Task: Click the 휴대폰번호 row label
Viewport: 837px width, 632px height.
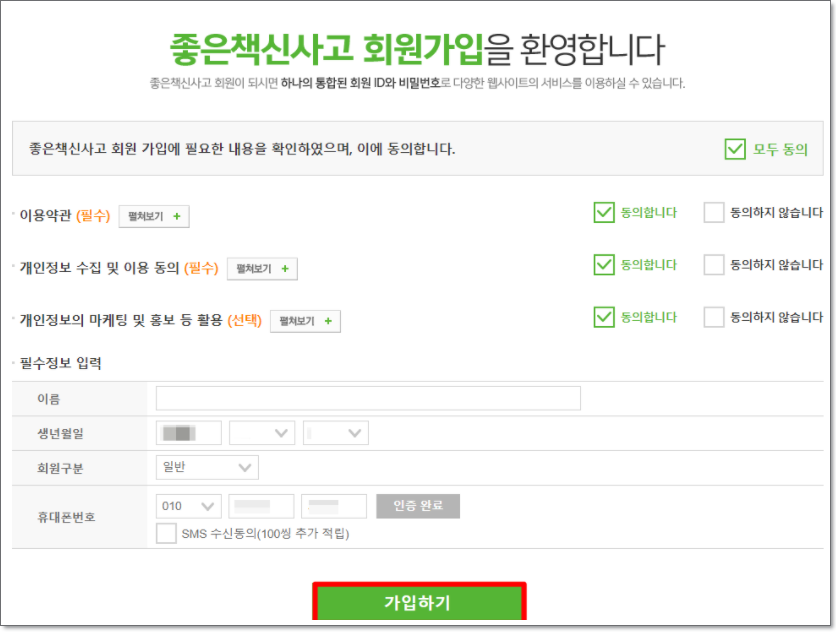Action: (x=66, y=517)
